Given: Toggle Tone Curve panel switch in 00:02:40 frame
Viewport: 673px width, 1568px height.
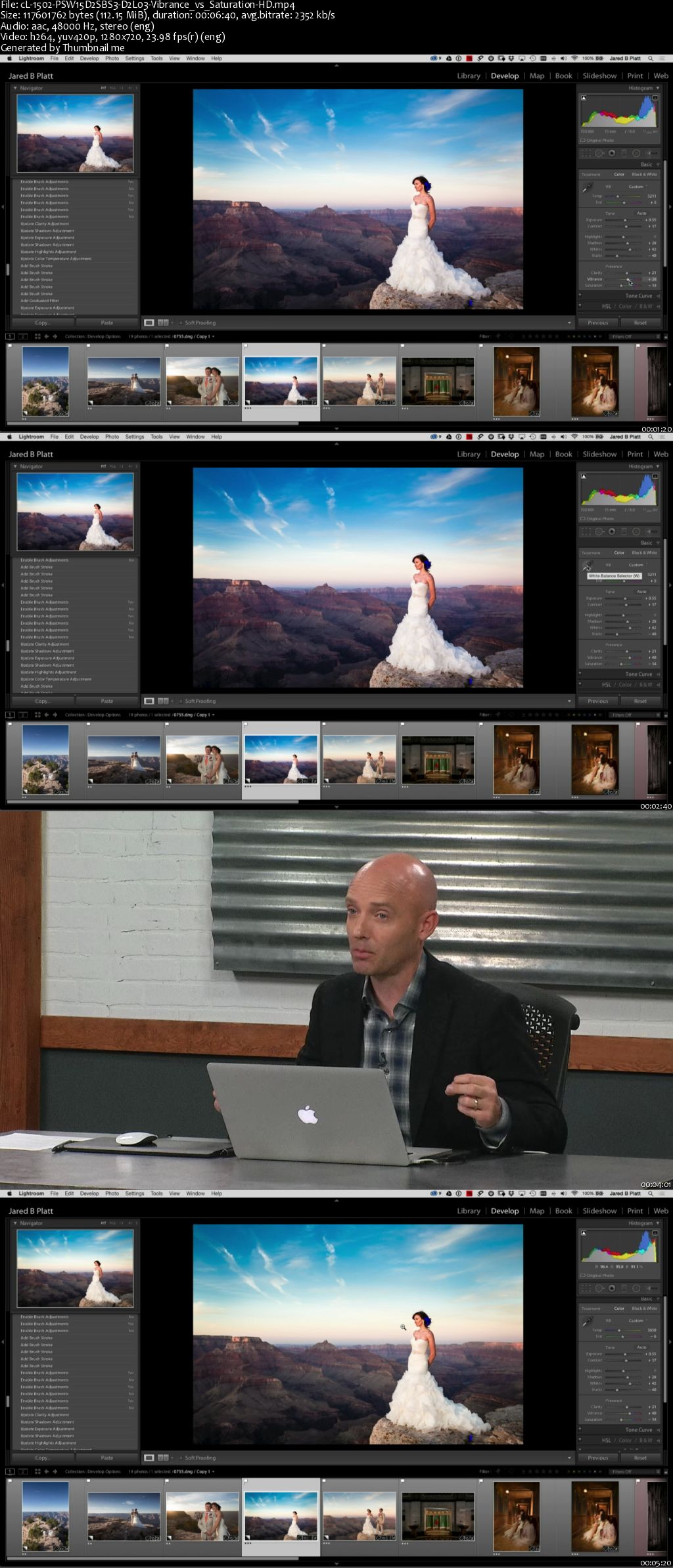Looking at the screenshot, I should tap(580, 674).
